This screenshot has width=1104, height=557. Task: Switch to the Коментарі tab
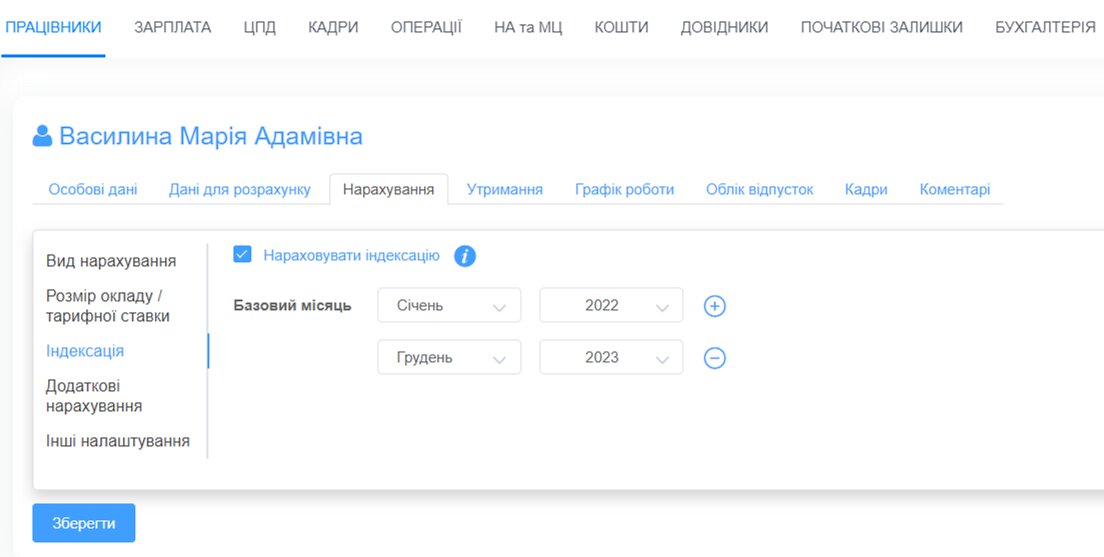pos(955,189)
